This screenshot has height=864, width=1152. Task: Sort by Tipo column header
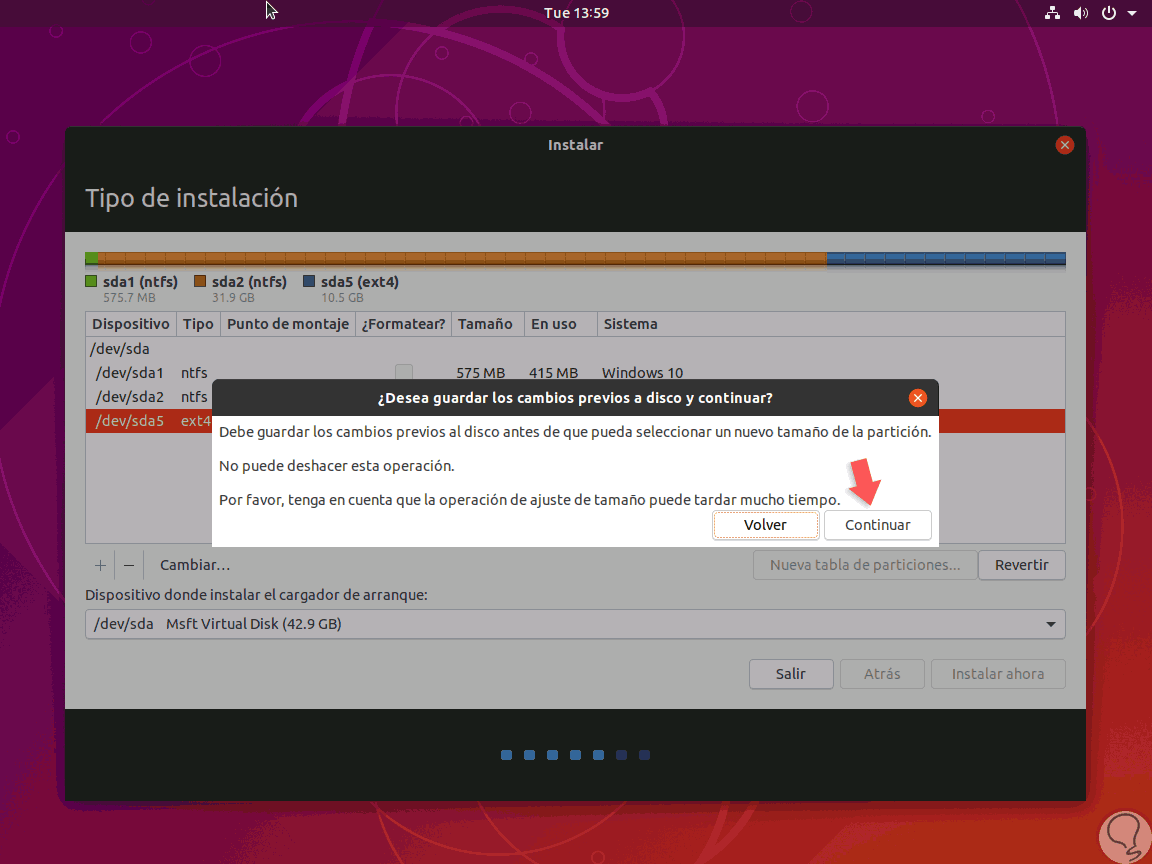coord(198,324)
